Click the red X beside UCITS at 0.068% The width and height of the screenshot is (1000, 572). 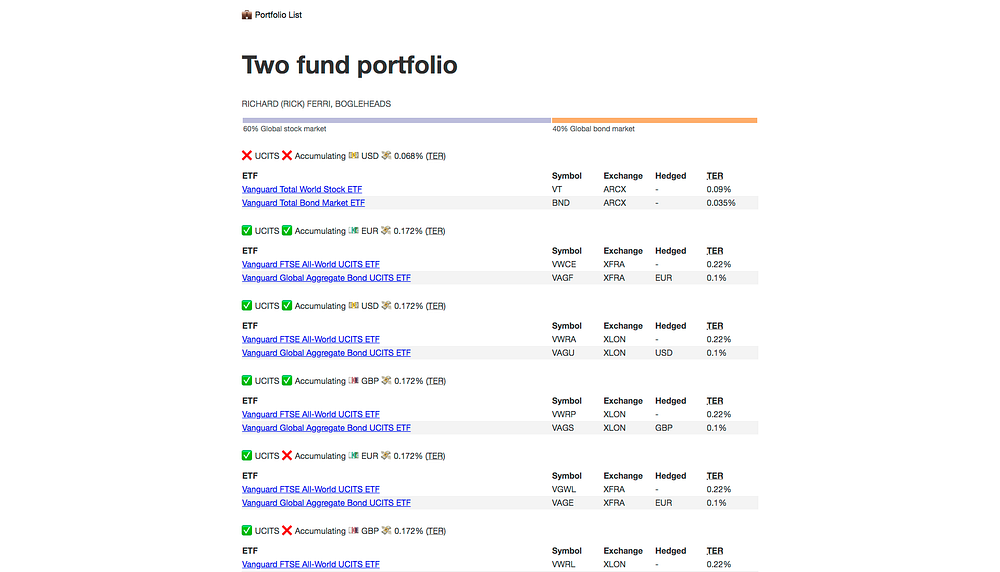pyautogui.click(x=247, y=156)
